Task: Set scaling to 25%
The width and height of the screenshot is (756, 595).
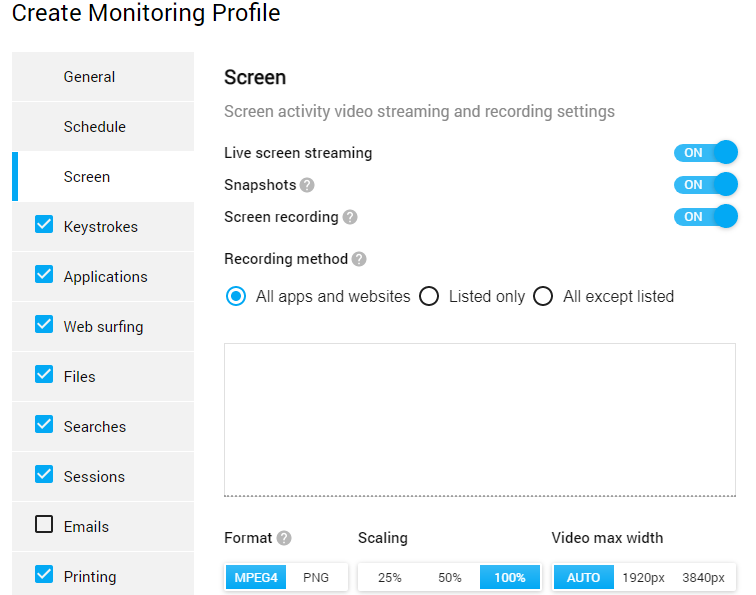Action: pyautogui.click(x=390, y=577)
